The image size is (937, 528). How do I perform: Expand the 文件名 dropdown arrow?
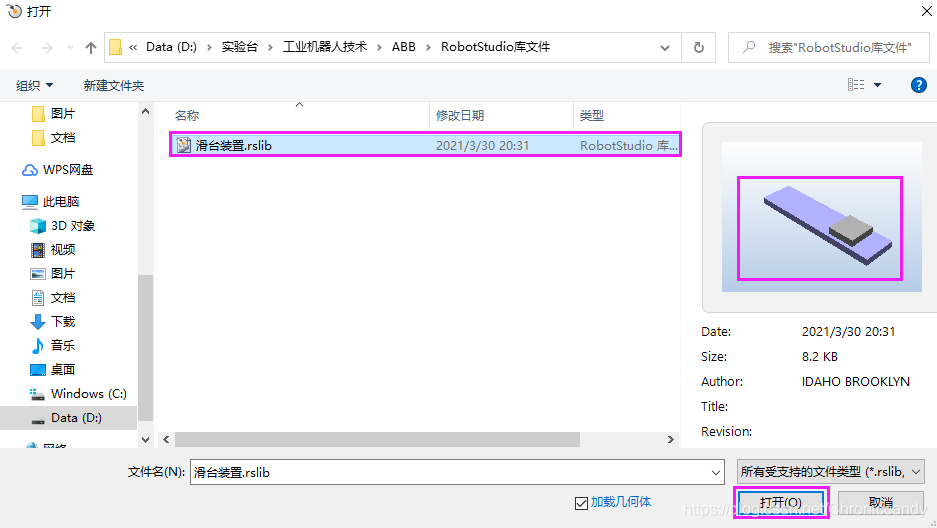click(716, 472)
